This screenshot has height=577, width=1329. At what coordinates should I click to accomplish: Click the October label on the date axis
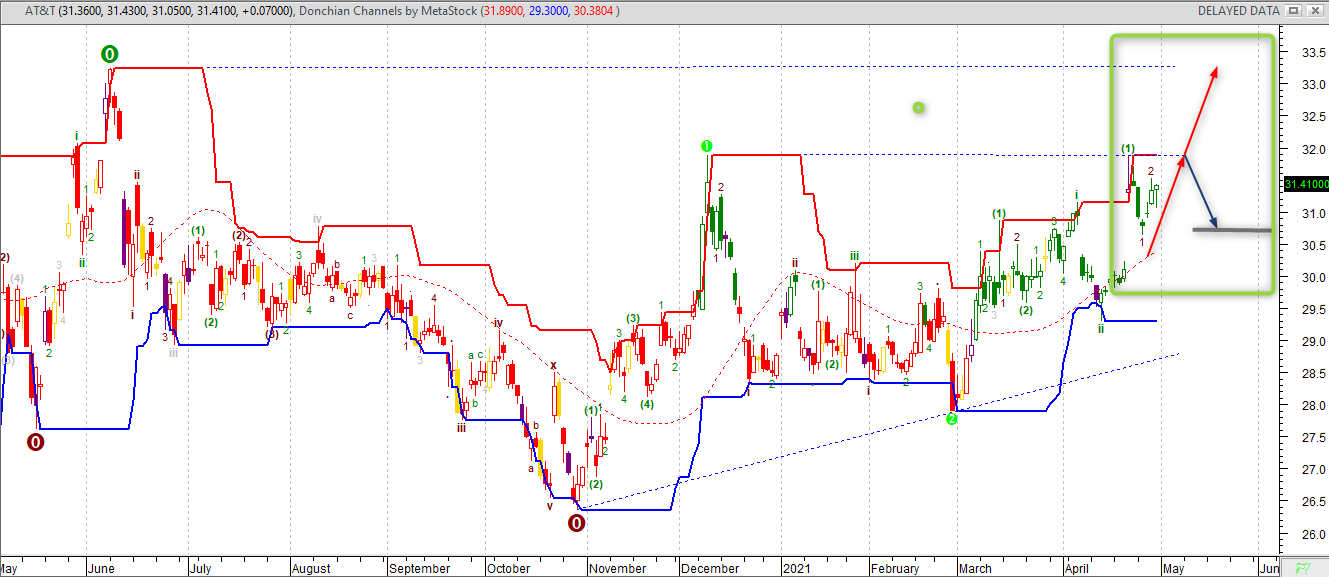click(x=508, y=568)
